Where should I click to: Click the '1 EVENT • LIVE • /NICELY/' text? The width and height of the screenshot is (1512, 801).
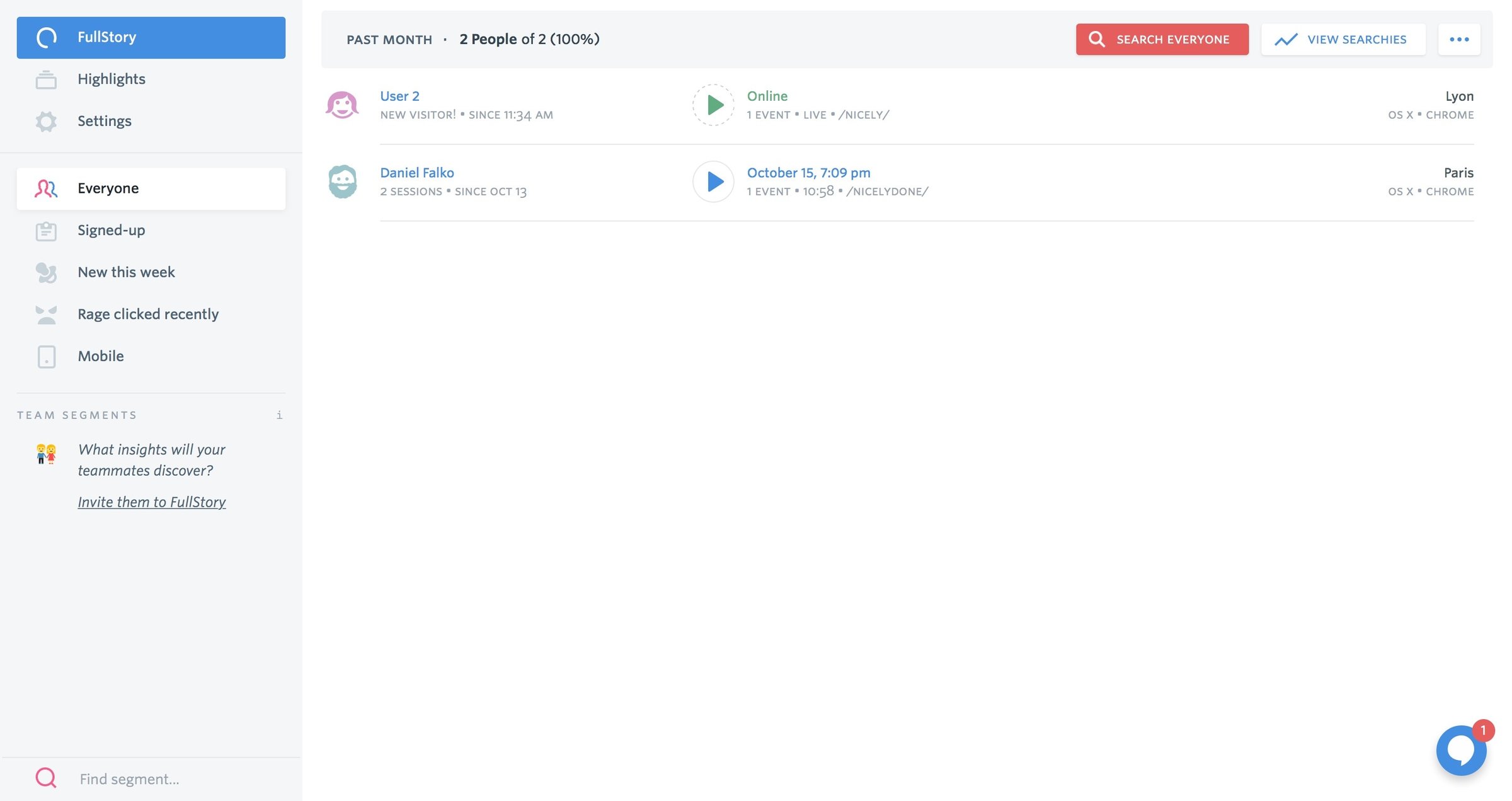pos(818,115)
